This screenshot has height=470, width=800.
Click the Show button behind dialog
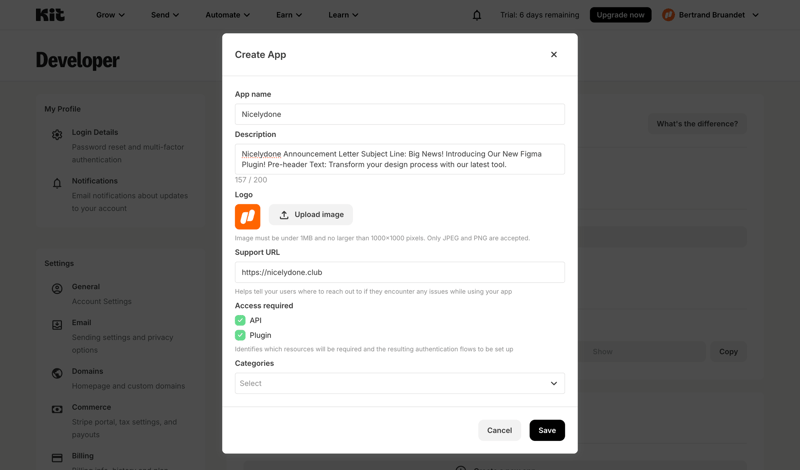(602, 352)
